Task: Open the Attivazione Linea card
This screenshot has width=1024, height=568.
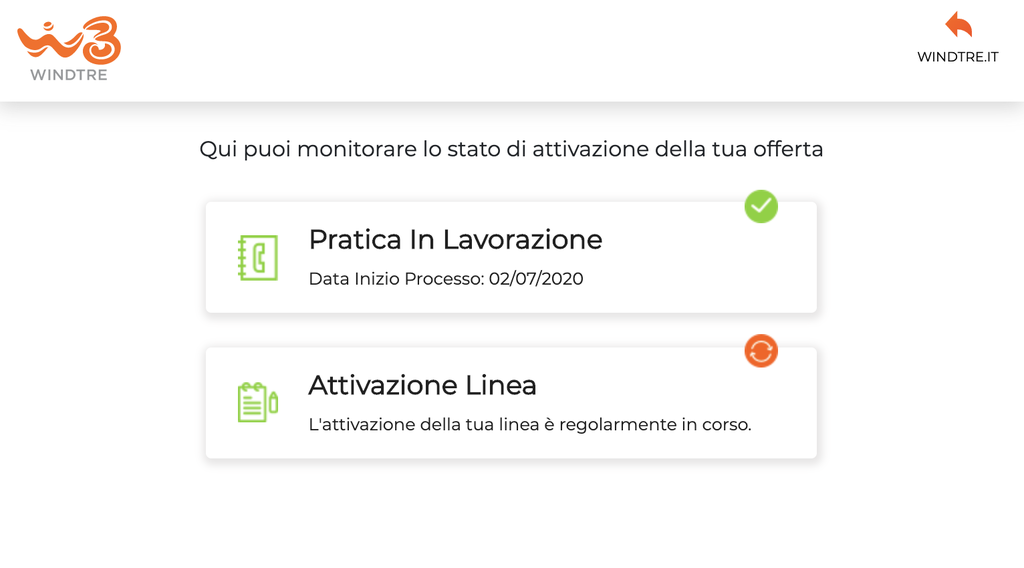Action: pyautogui.click(x=511, y=402)
